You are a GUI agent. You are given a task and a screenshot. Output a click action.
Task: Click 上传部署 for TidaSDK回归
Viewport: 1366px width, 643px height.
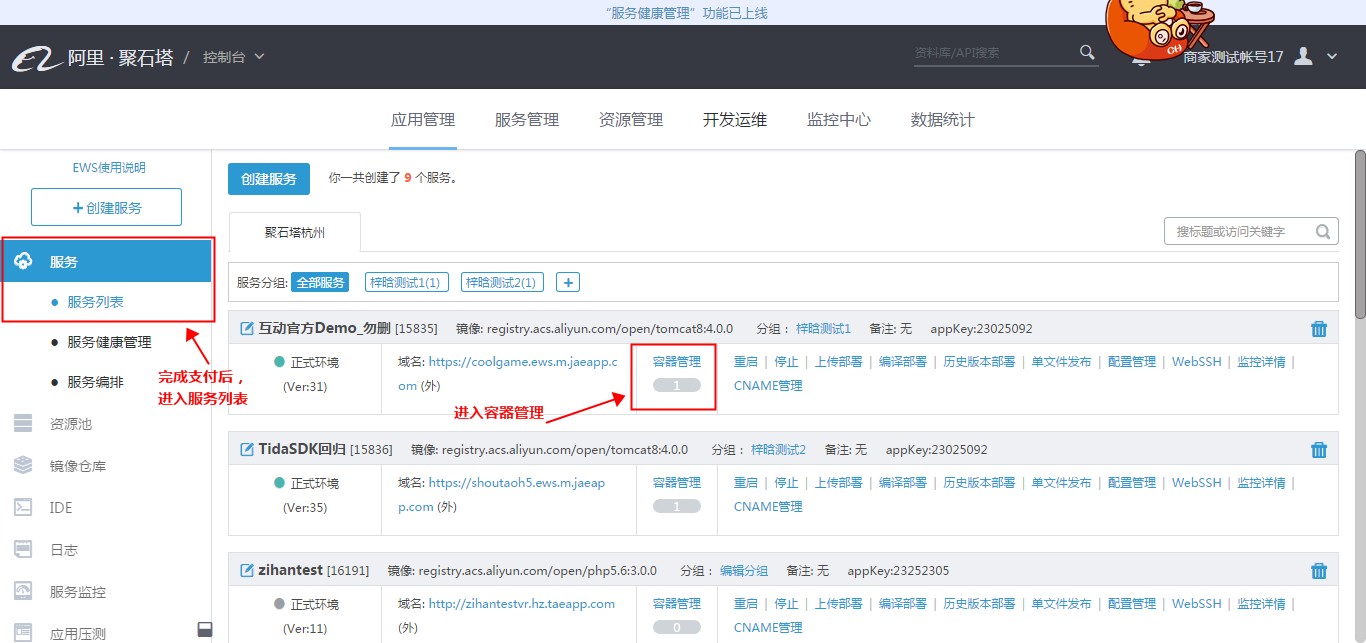[839, 483]
